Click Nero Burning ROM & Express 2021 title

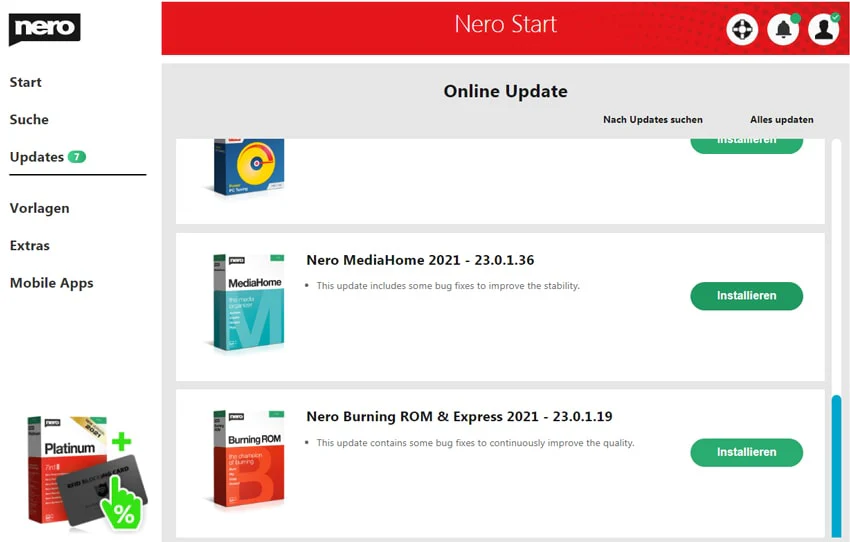(459, 417)
